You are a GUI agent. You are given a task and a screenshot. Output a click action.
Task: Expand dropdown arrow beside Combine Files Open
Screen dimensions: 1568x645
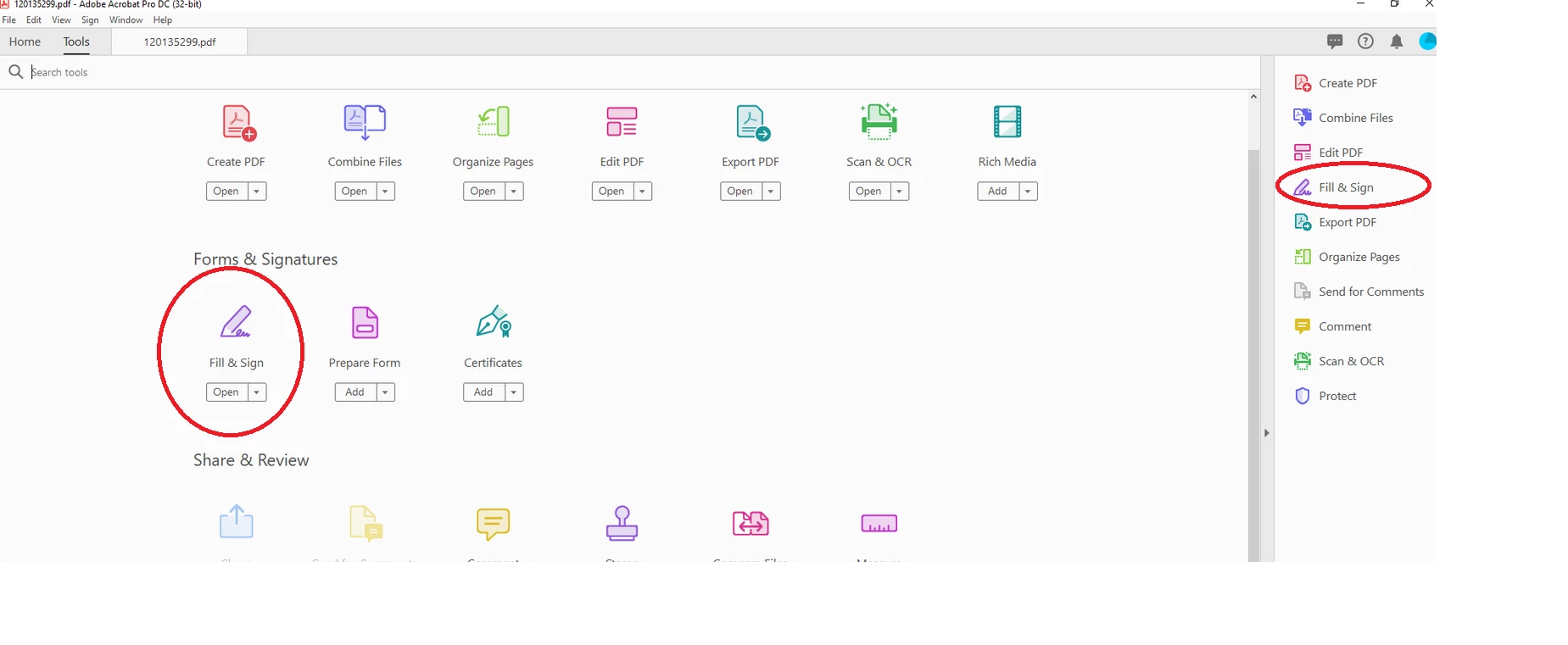tap(385, 192)
